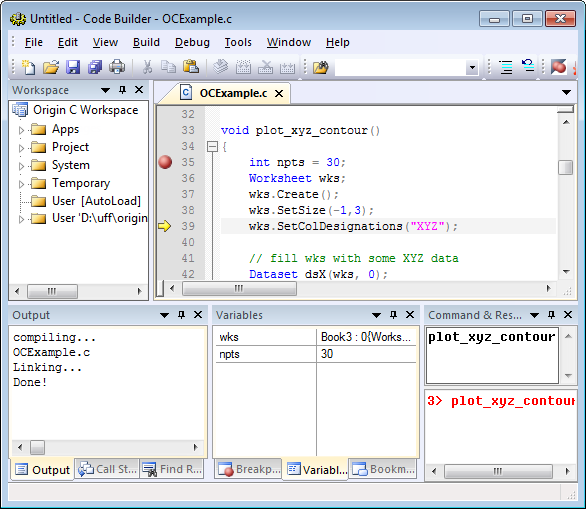
Task: Pin the Output panel
Action: pyautogui.click(x=181, y=315)
